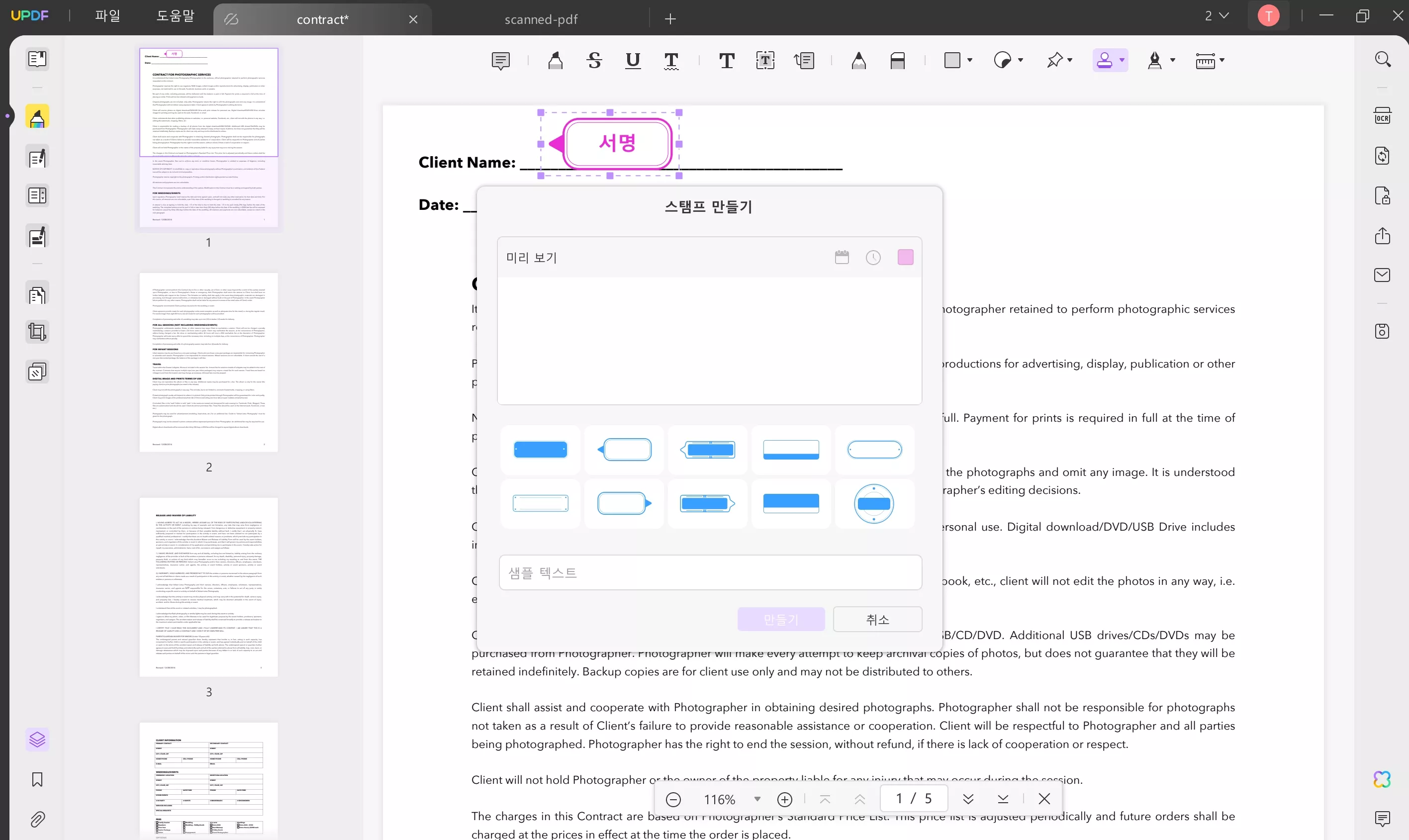Open the Convert PDF icon in right sidebar
1409x840 pixels.
pos(1383,156)
